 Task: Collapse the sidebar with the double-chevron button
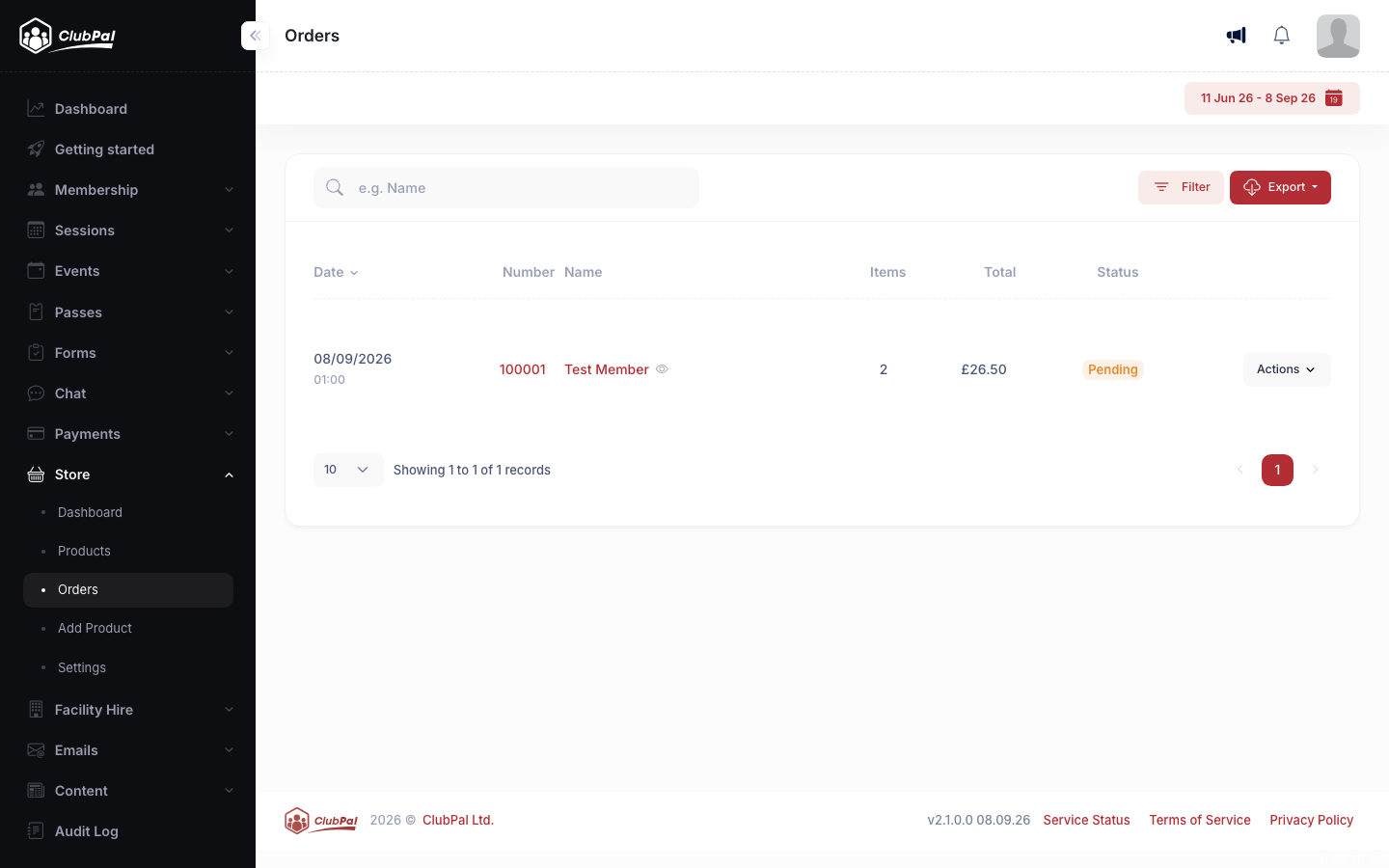[x=255, y=36]
